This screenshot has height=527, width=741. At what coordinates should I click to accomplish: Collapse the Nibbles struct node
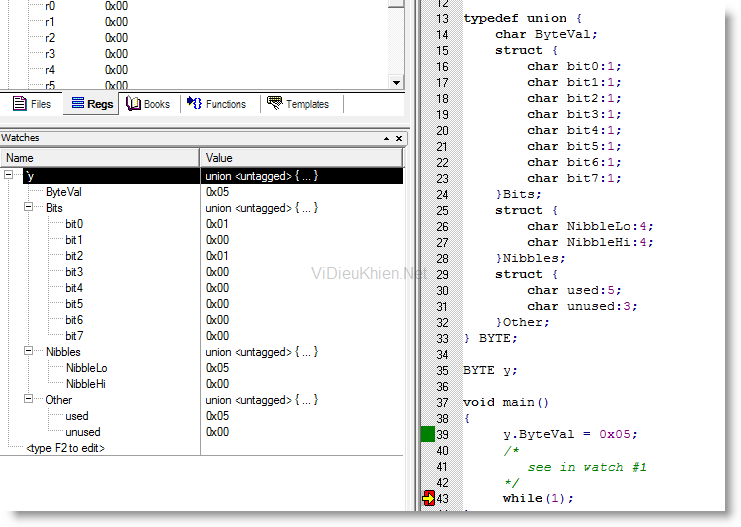click(28, 351)
